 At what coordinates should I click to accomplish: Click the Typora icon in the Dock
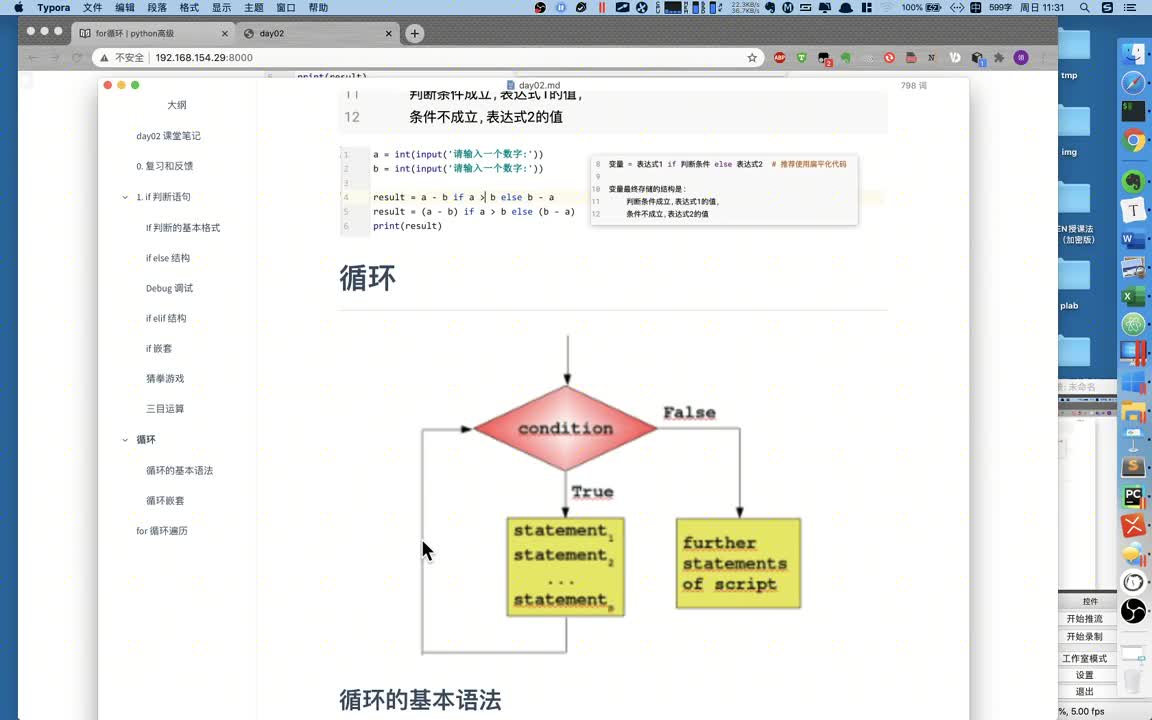coord(1134,210)
